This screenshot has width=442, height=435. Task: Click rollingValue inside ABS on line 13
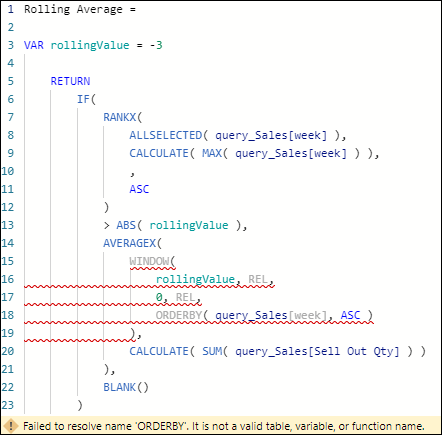click(189, 225)
